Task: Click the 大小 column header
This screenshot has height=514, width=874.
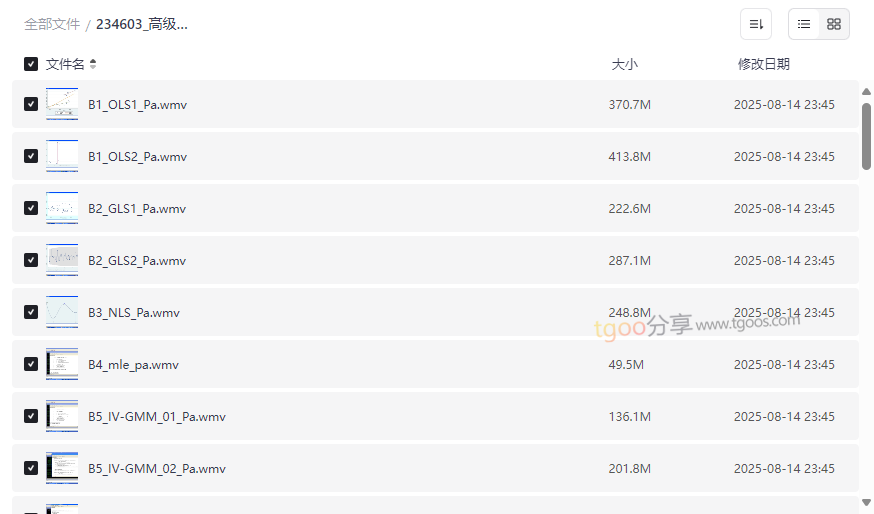Action: (x=624, y=64)
